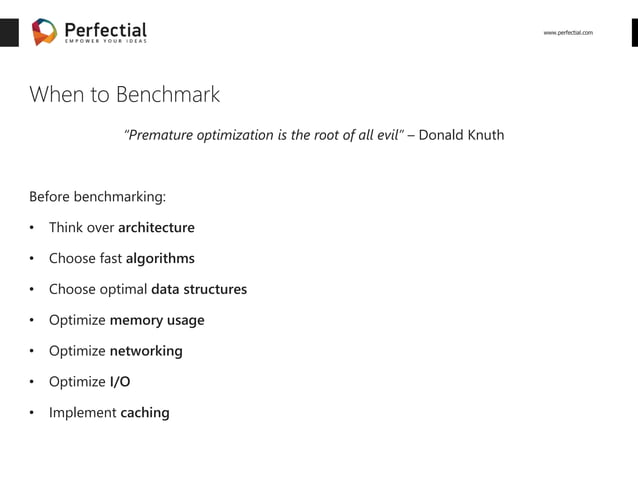
Task: Select the 'Before benchmarking:' heading
Action: 98,197
